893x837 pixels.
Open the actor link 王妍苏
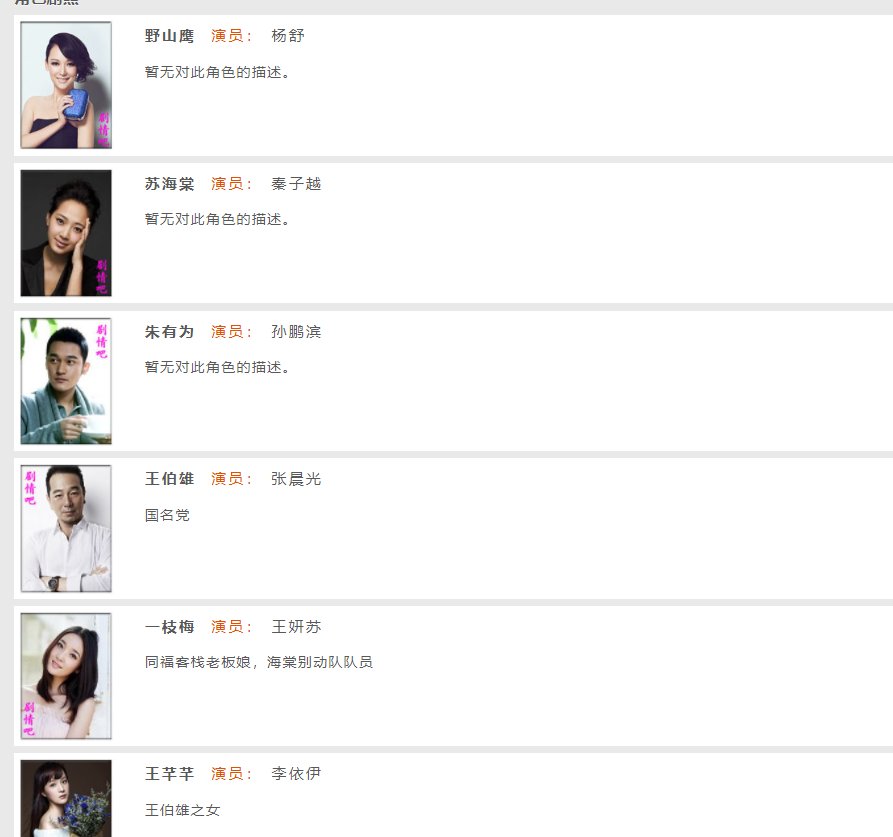296,627
